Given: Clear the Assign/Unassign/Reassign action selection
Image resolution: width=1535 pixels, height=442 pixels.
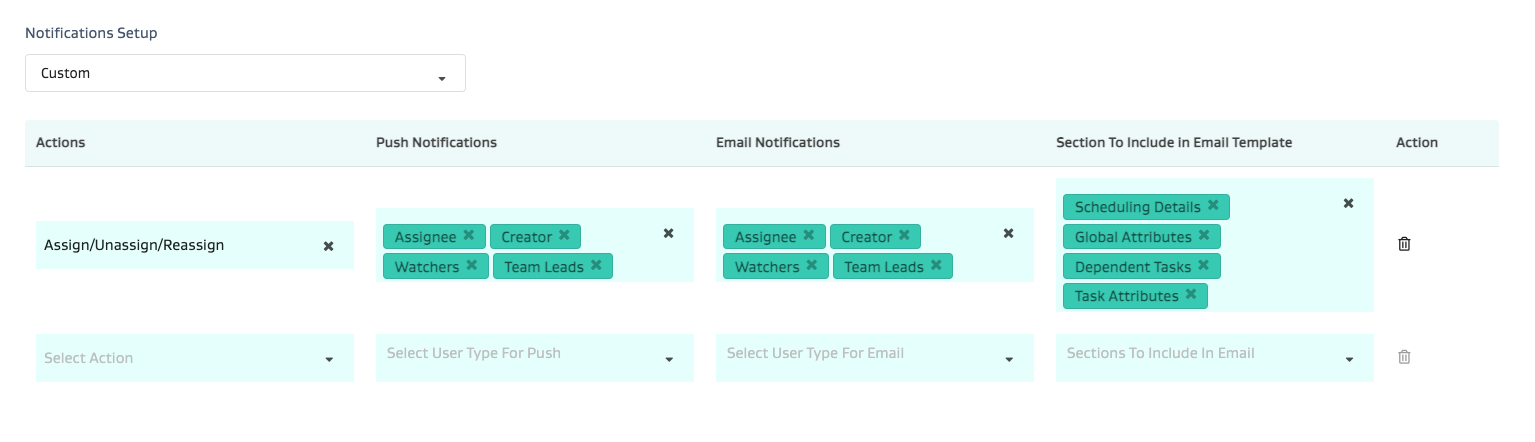Looking at the screenshot, I should pyautogui.click(x=328, y=246).
